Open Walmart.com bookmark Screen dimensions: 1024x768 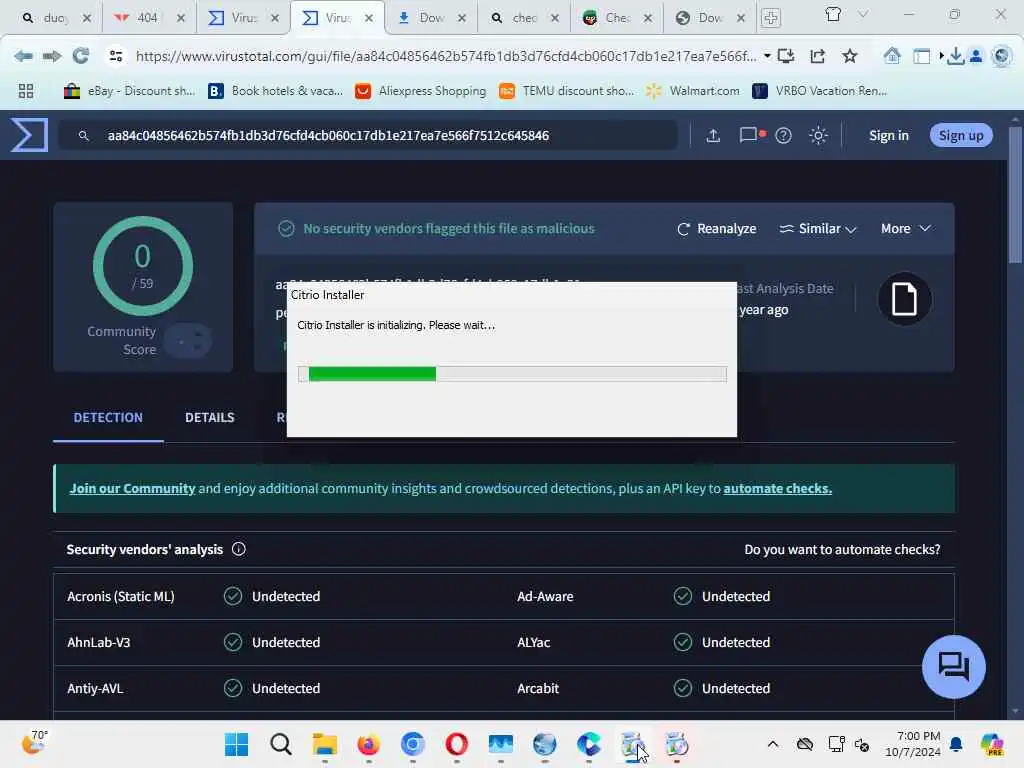tap(692, 91)
